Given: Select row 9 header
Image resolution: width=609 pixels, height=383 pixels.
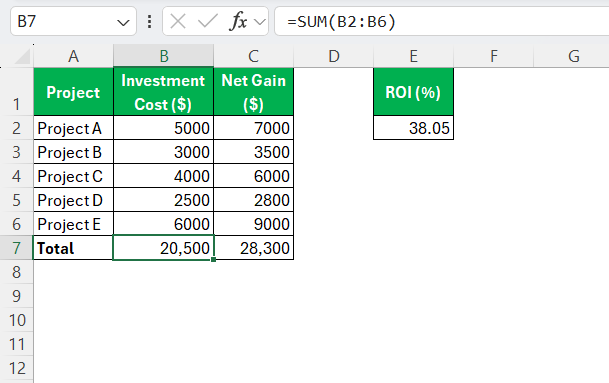Looking at the screenshot, I should click(x=16, y=296).
